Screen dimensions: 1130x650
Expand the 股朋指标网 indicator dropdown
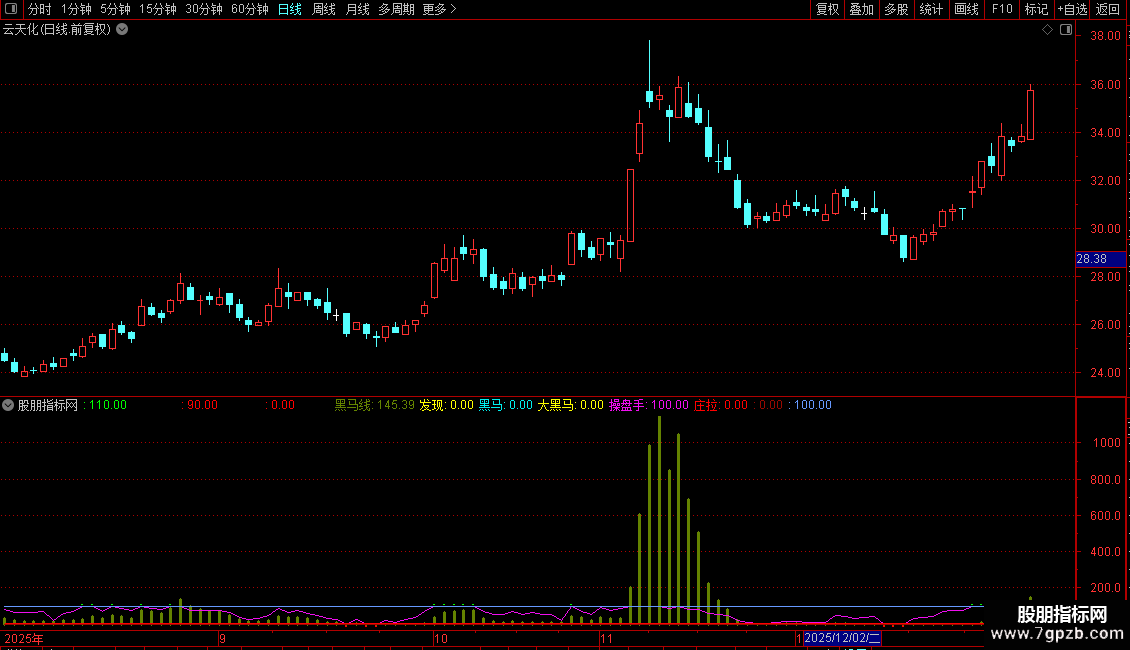(8, 405)
